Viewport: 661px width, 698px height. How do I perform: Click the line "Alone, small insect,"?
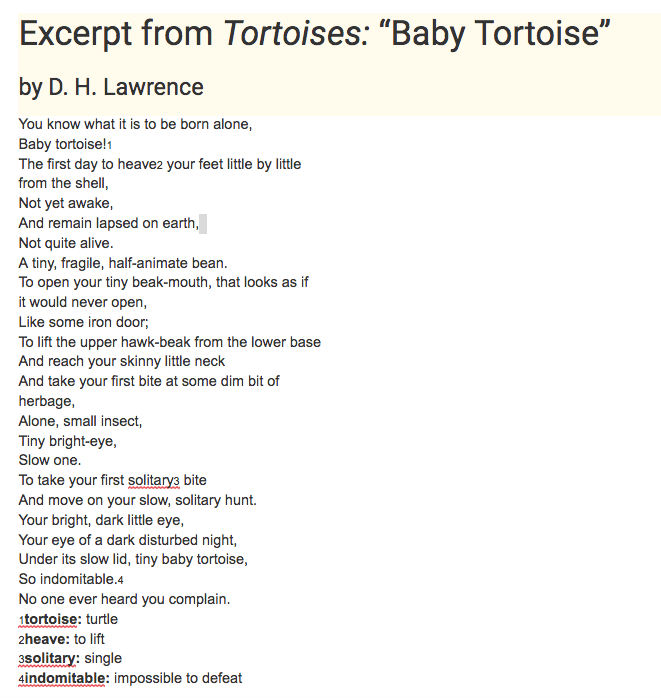coord(81,421)
